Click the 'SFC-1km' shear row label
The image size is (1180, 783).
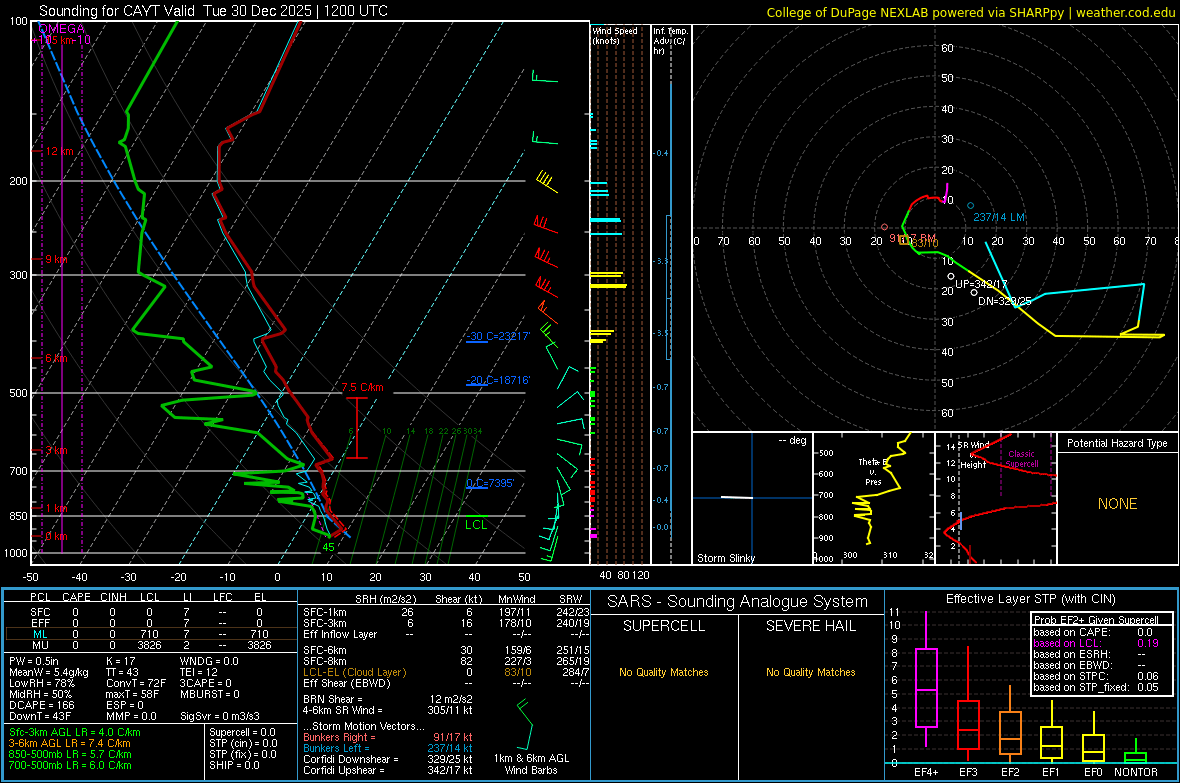click(x=325, y=612)
